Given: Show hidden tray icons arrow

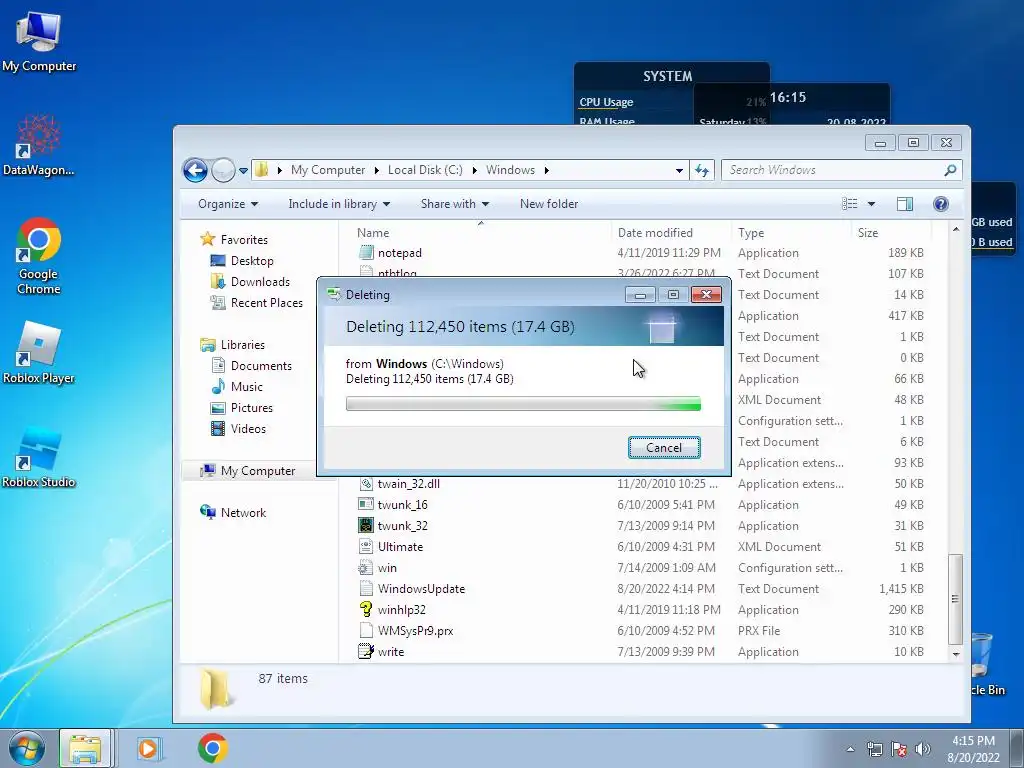Looking at the screenshot, I should click(850, 749).
